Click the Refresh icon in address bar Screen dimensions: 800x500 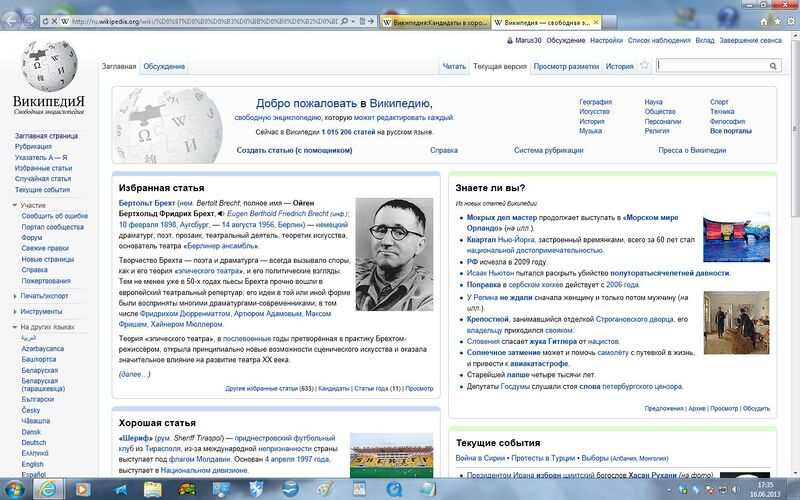tap(45, 21)
